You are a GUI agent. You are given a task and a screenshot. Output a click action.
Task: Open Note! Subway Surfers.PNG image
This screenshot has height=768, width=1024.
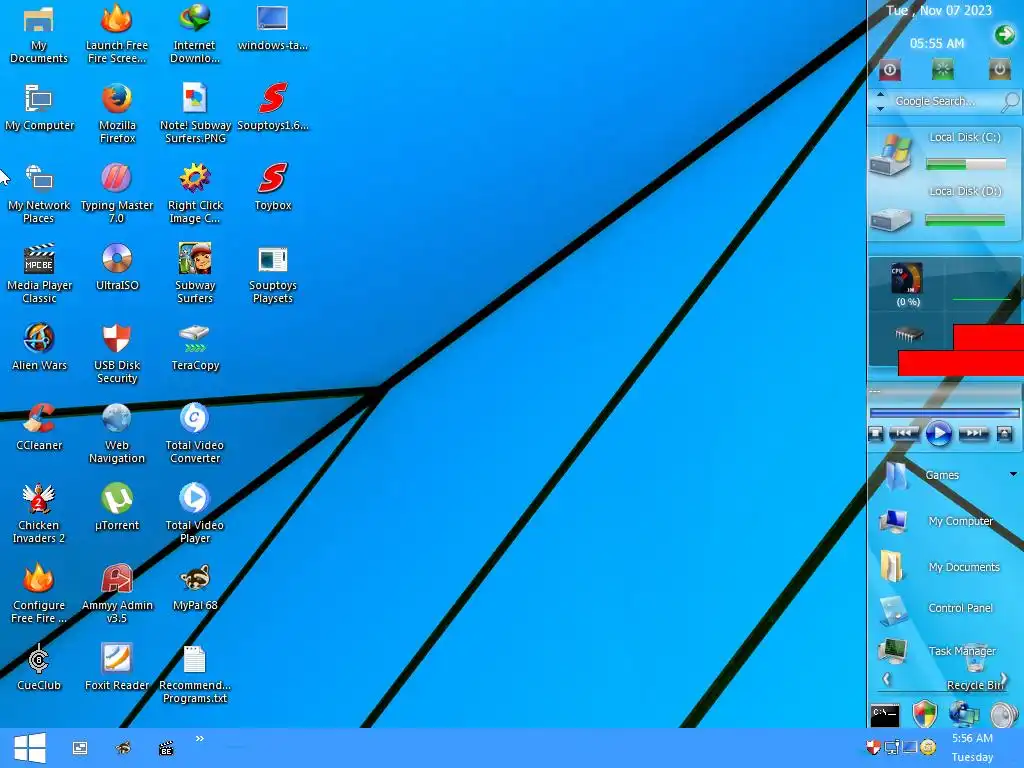(195, 114)
